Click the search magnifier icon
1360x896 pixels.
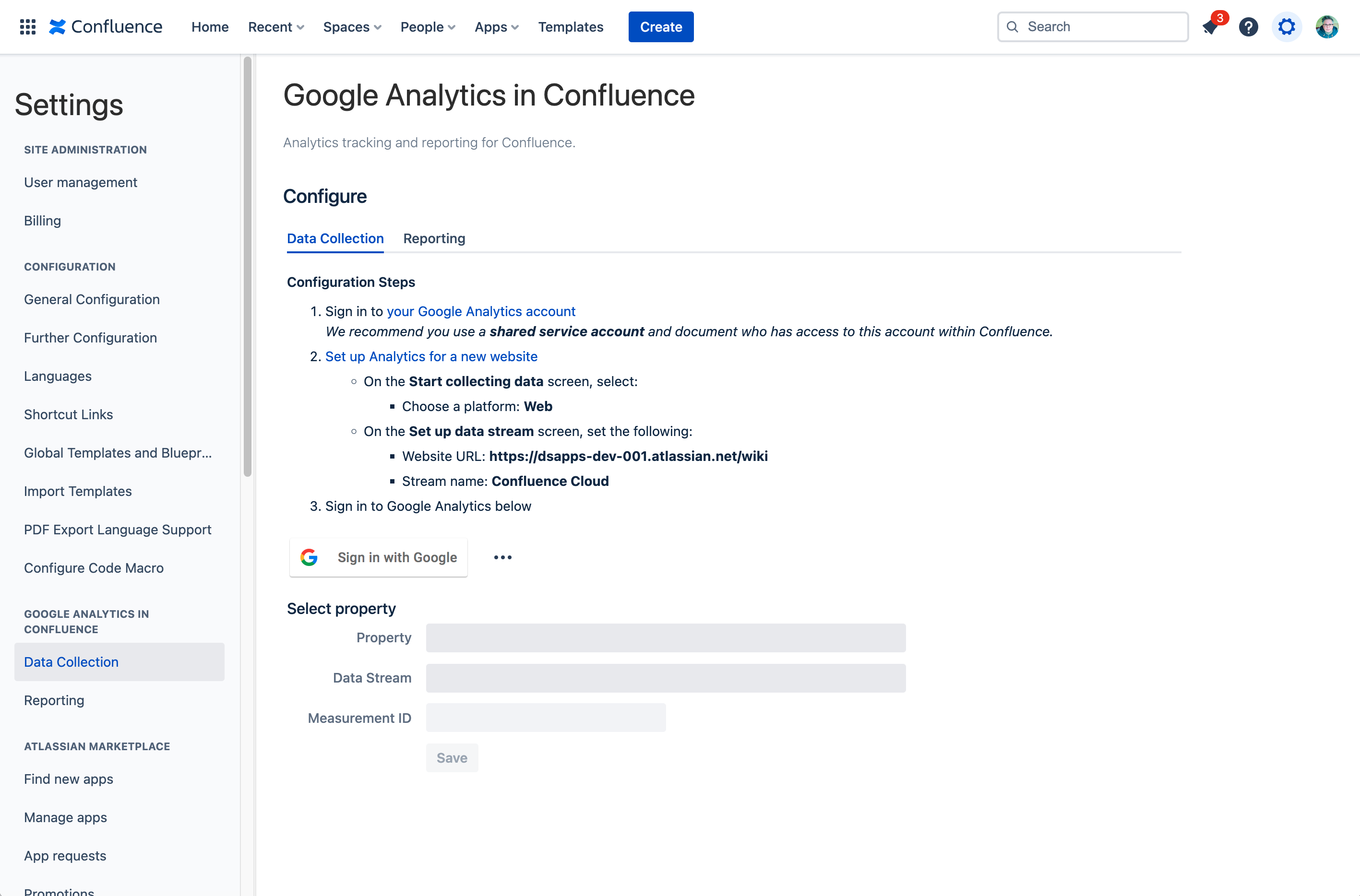coord(1013,26)
